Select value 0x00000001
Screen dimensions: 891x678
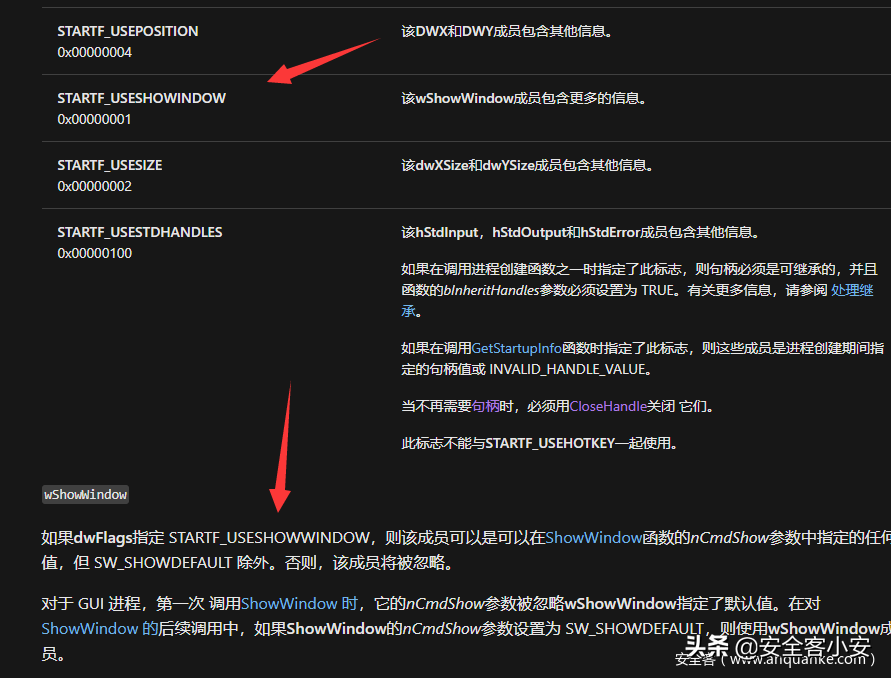pos(94,119)
